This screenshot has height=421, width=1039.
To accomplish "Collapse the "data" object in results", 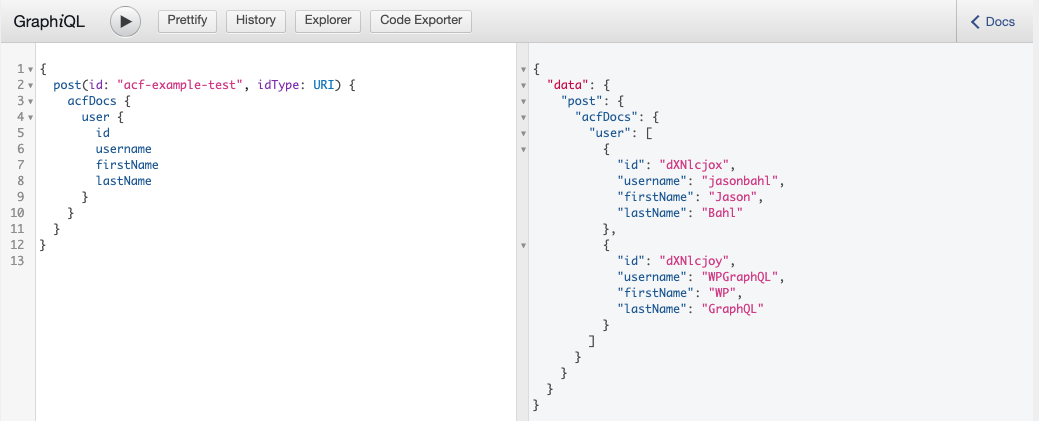I will [x=524, y=85].
